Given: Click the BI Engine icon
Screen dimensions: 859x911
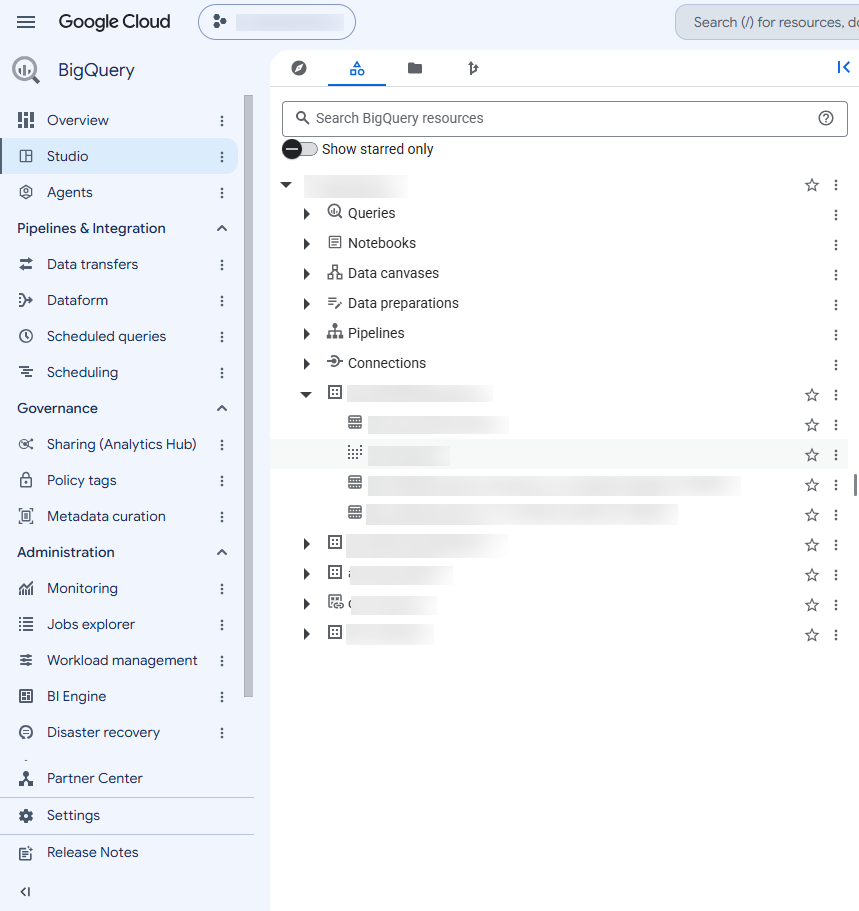Looking at the screenshot, I should click(x=26, y=696).
